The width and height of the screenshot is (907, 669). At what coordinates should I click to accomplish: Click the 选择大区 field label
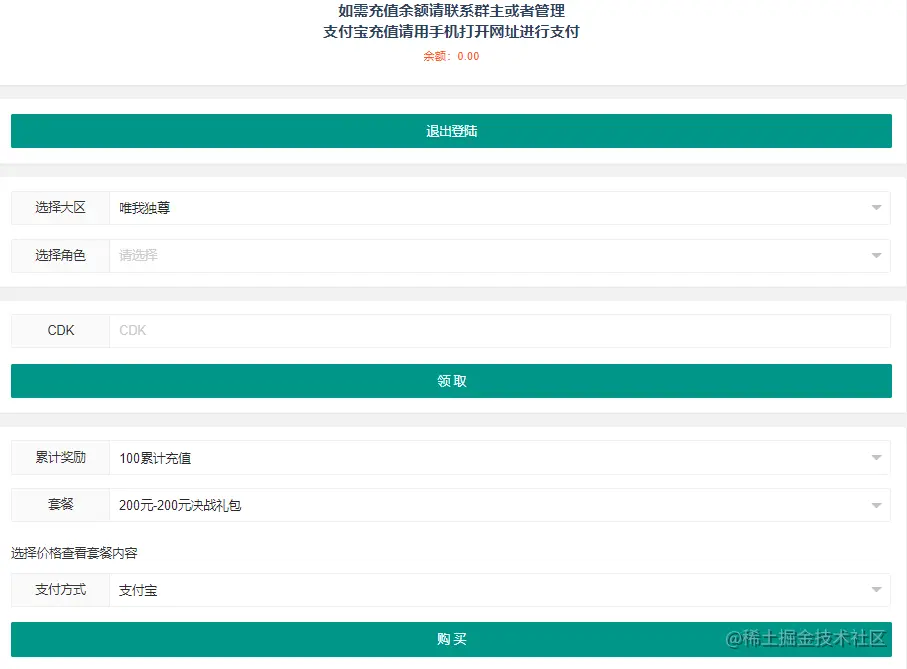click(x=60, y=208)
